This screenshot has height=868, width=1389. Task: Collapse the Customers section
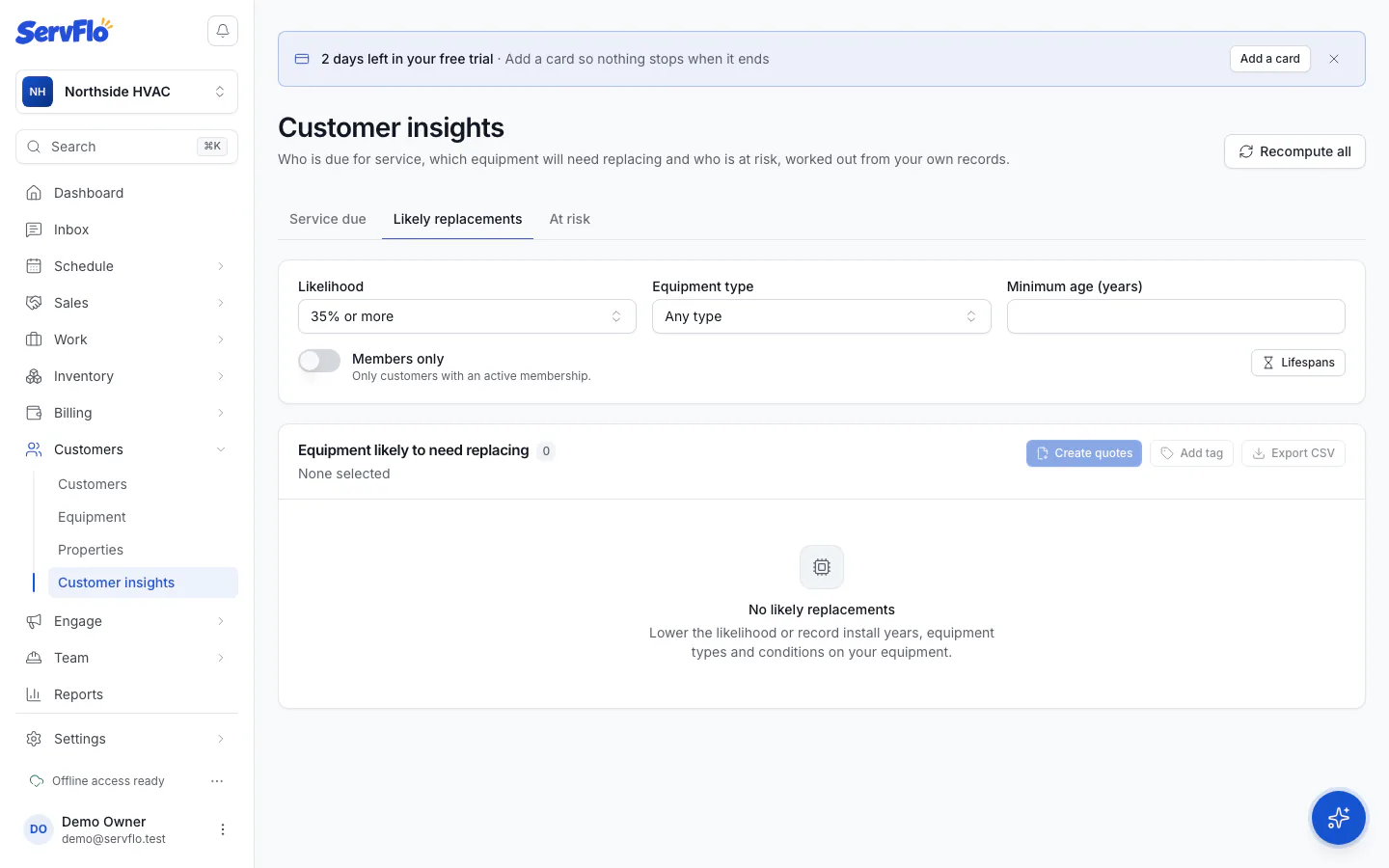click(x=126, y=449)
